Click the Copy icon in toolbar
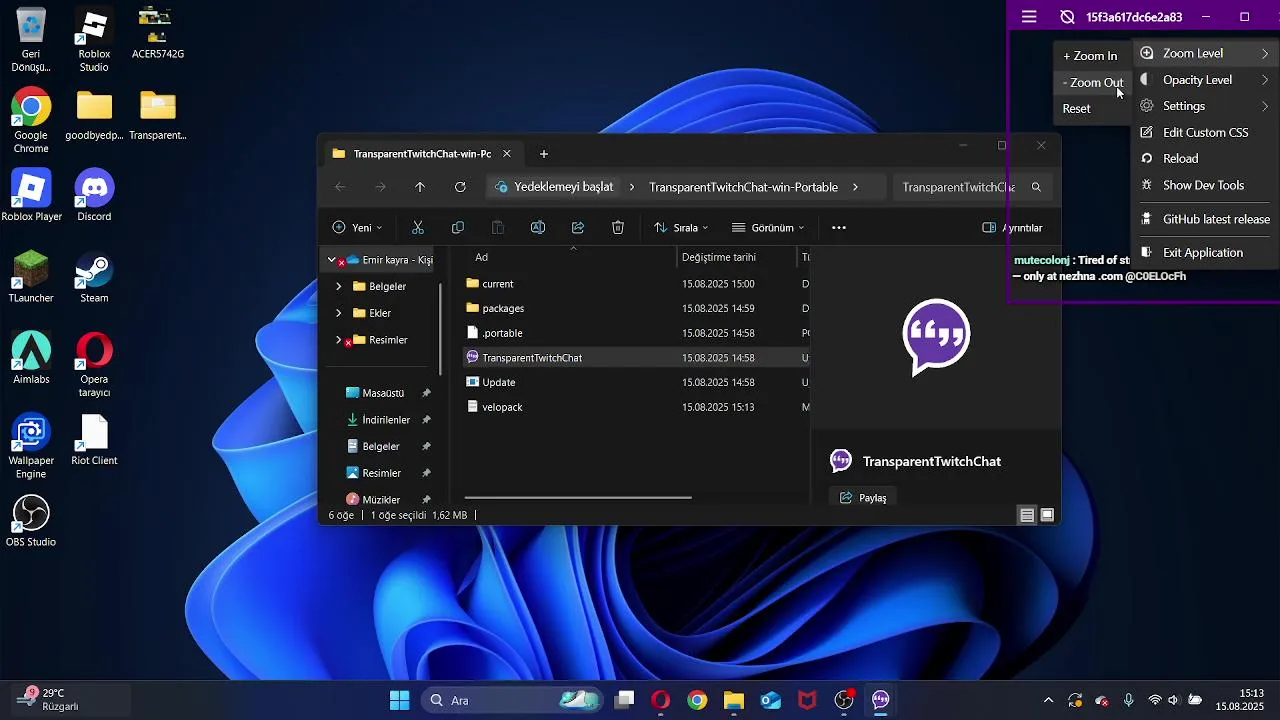 (x=458, y=228)
